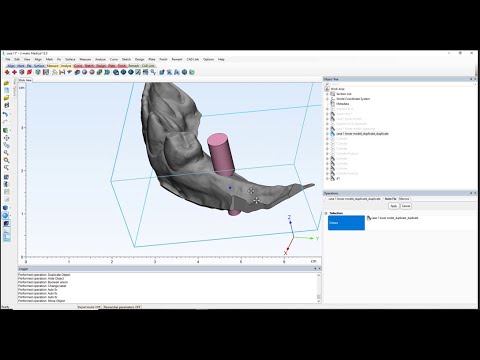The image size is (480, 360).
Task: Click the Logger panel vertical scrollbar
Action: point(319,288)
